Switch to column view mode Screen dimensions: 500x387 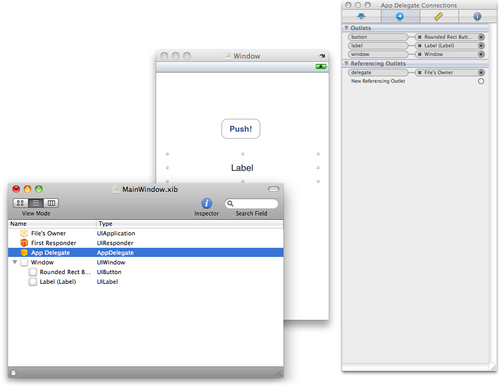(x=51, y=203)
